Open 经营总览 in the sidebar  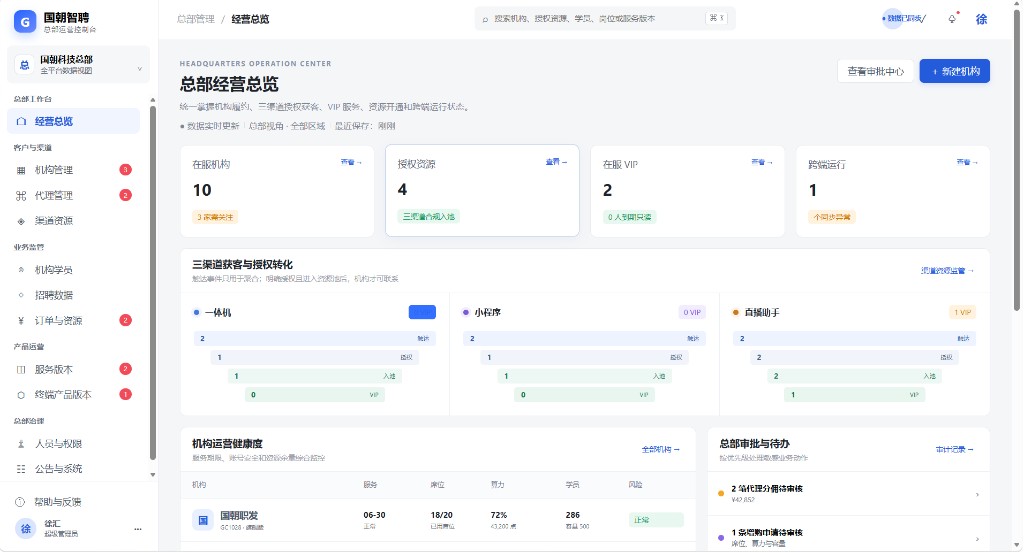click(x=74, y=122)
